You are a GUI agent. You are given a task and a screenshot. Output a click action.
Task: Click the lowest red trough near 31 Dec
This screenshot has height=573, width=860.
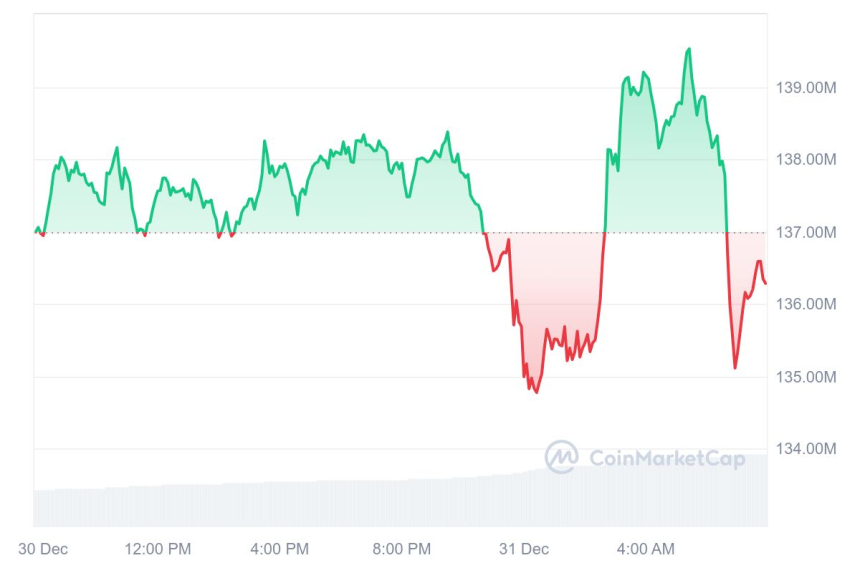536,391
